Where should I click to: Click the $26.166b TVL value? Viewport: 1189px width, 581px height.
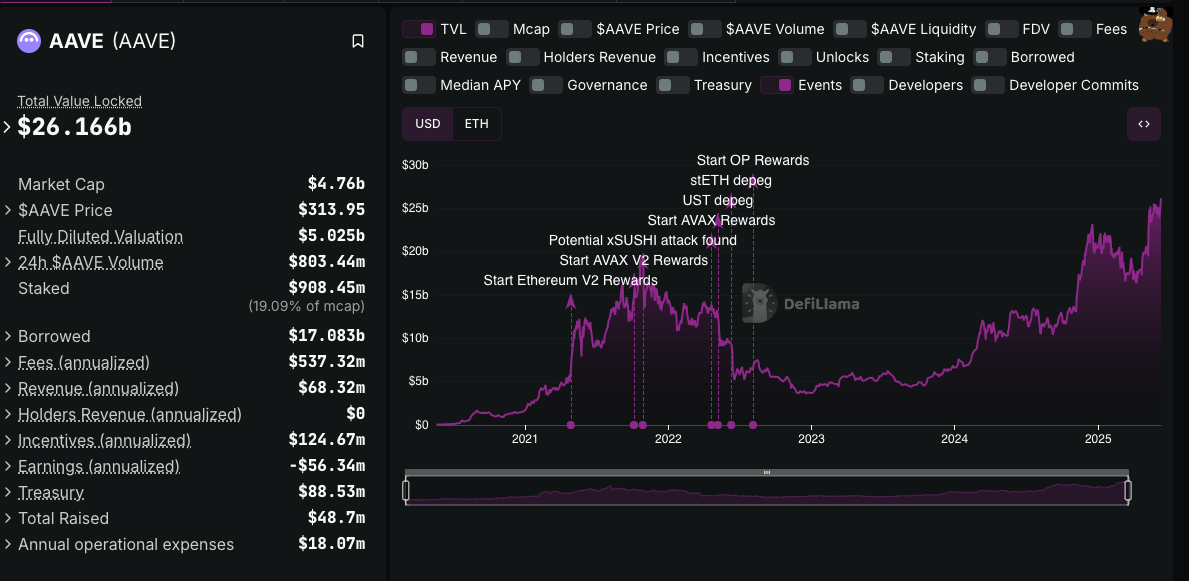pyautogui.click(x=74, y=127)
